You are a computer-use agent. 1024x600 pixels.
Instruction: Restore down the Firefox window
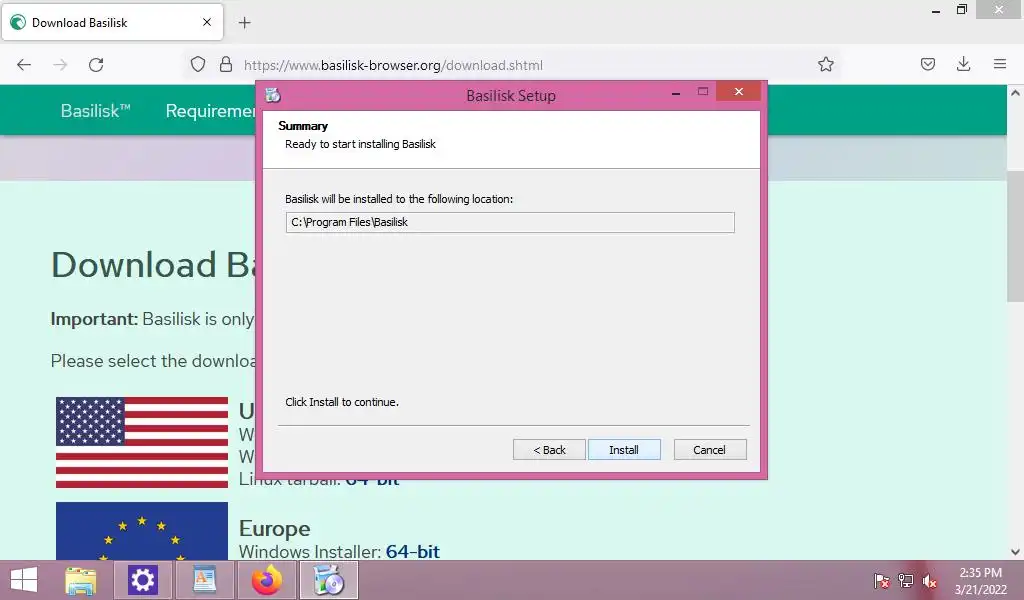[x=962, y=10]
